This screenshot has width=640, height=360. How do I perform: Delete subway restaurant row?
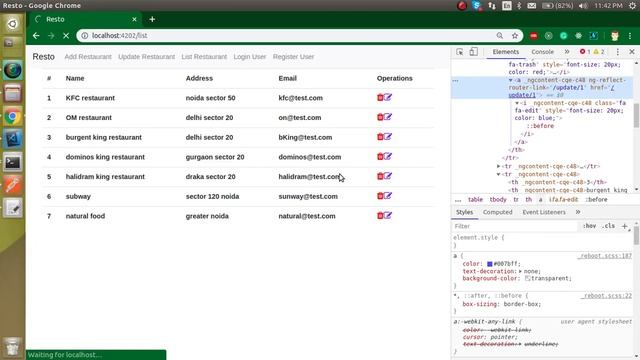click(x=380, y=196)
